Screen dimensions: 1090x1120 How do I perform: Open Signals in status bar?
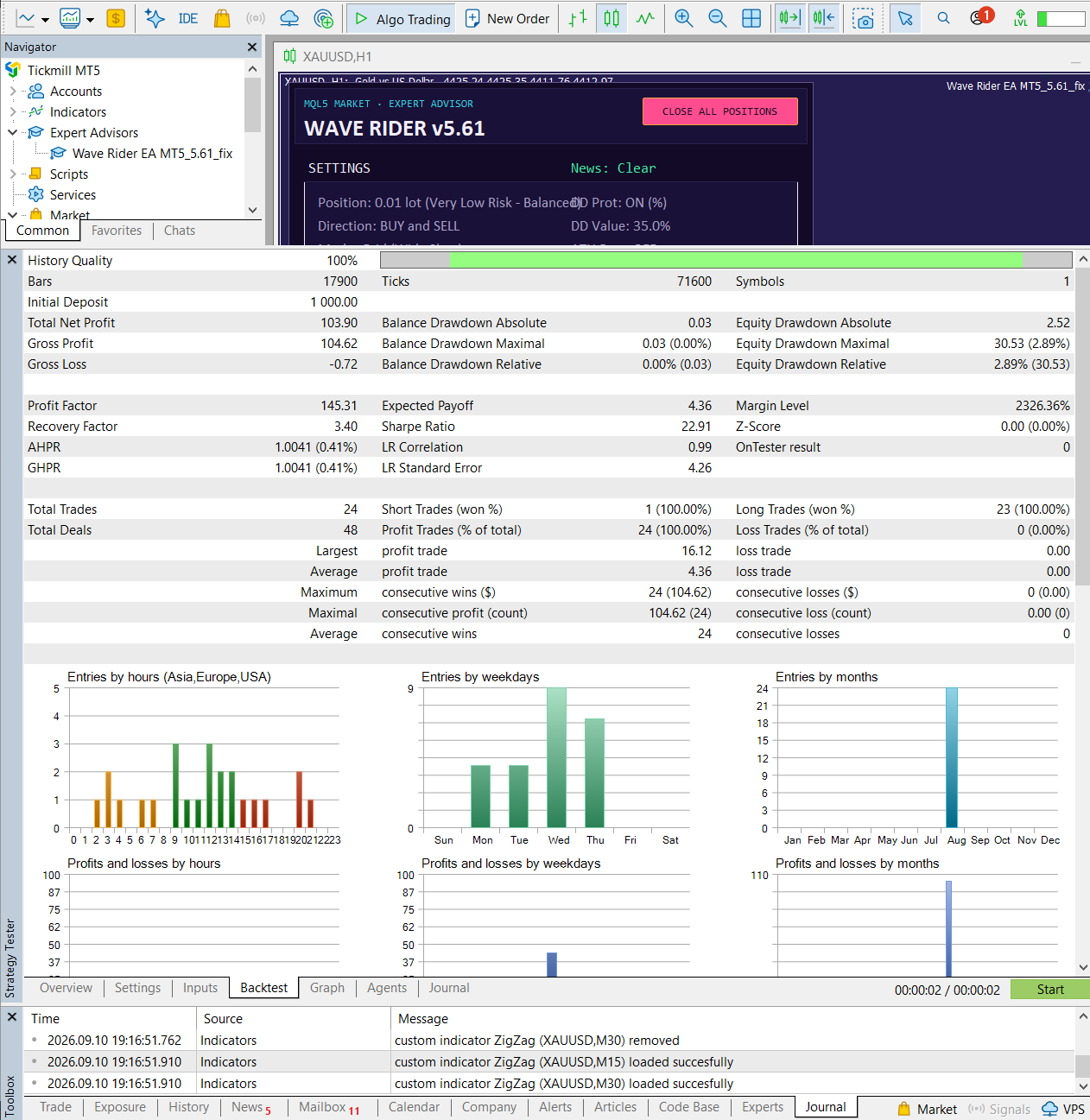(999, 1110)
